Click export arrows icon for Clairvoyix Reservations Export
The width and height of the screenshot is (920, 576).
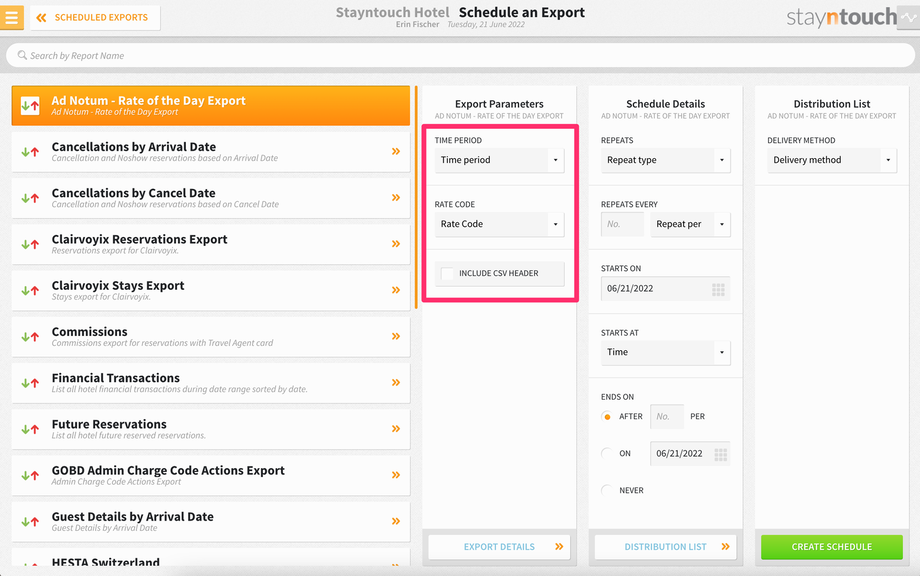point(30,245)
